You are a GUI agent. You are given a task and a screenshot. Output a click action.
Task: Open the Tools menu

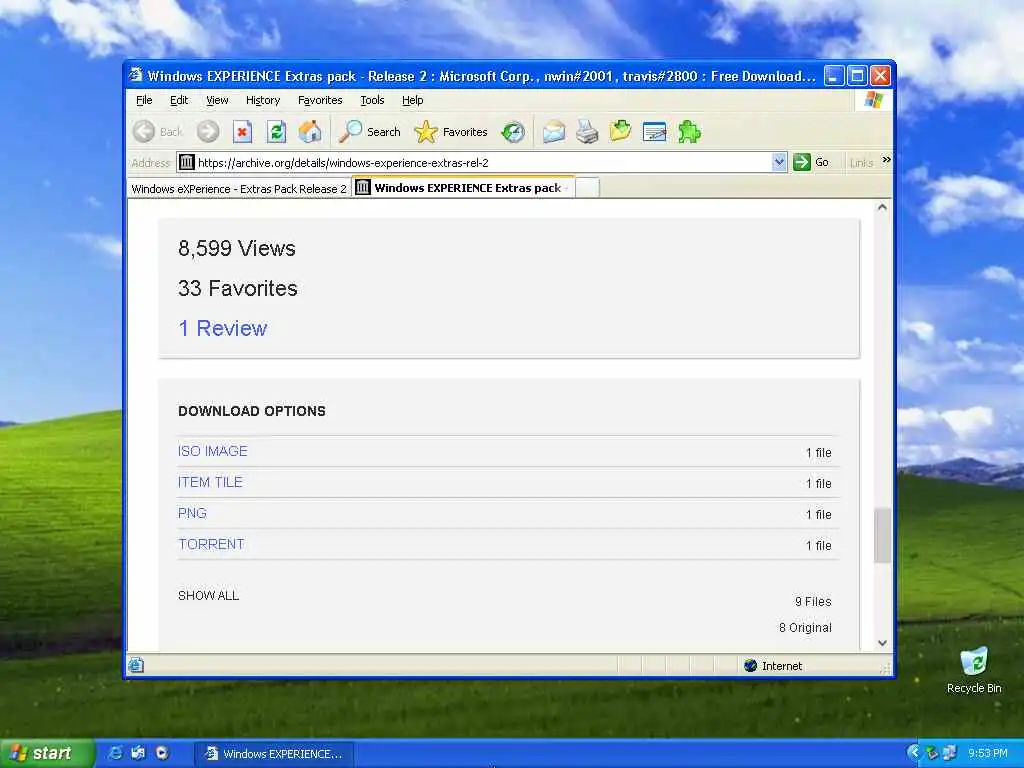[x=372, y=100]
